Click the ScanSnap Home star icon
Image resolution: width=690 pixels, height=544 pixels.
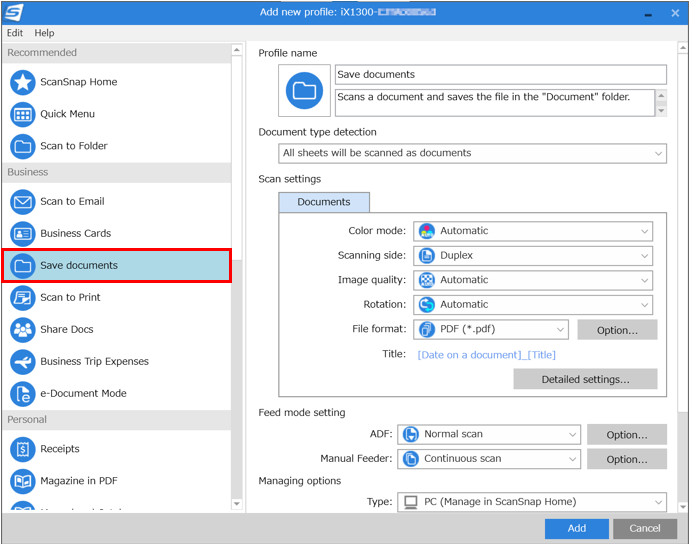click(22, 82)
